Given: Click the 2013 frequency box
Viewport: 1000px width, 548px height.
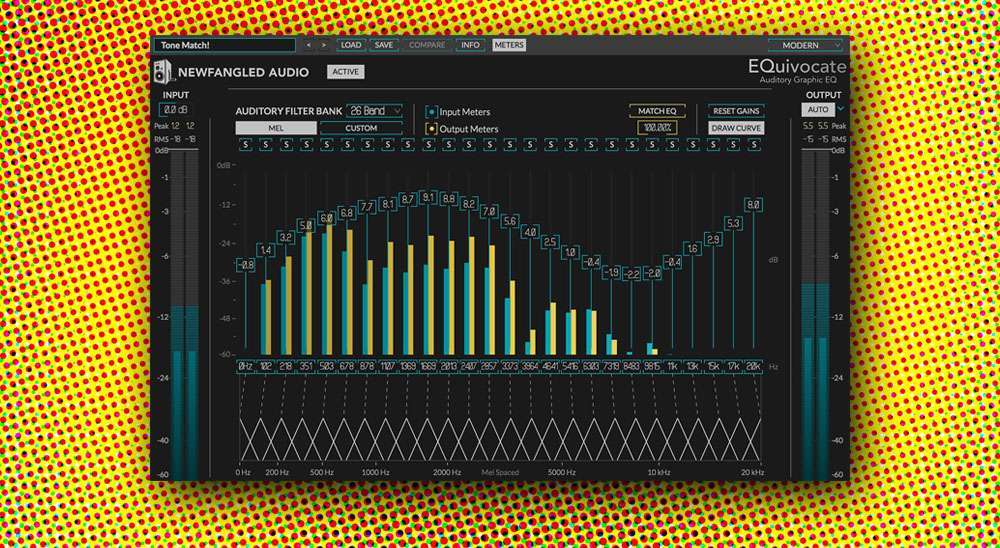Looking at the screenshot, I should (448, 367).
